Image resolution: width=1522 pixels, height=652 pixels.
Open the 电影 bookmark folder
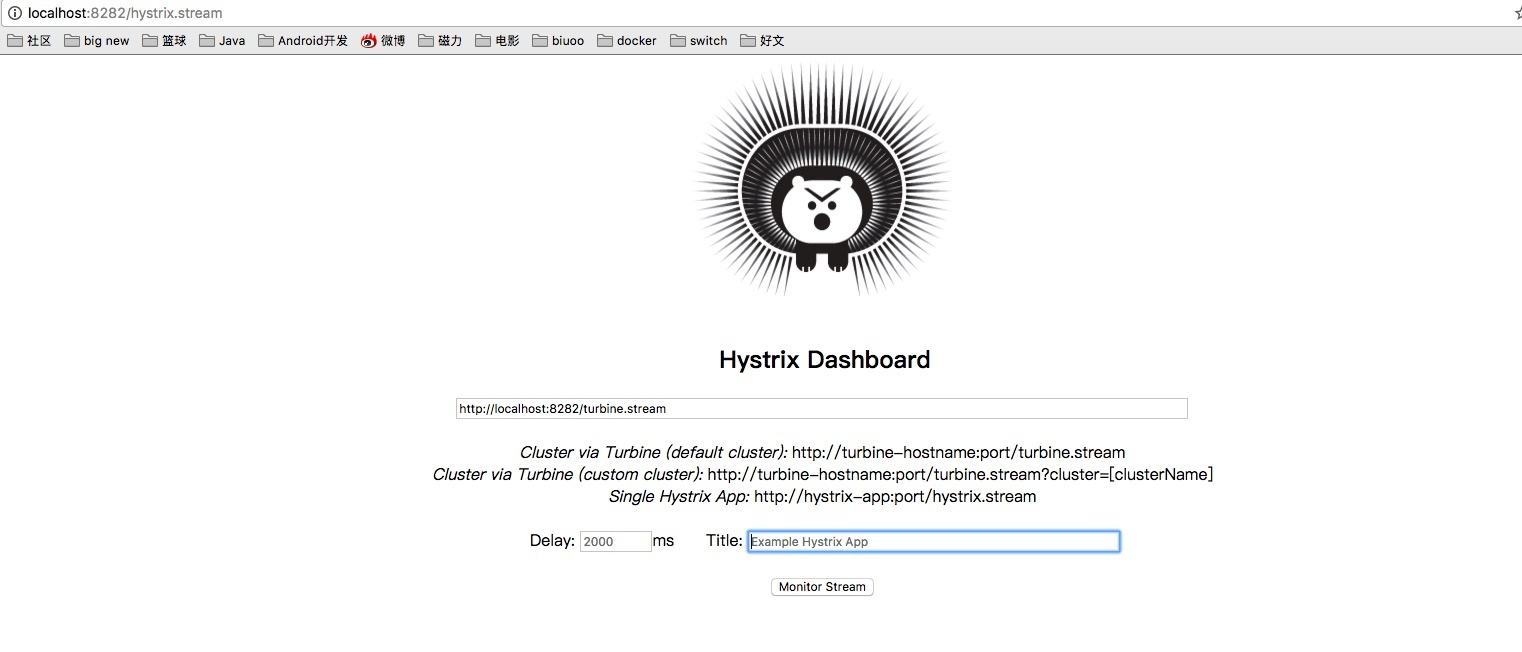coord(497,41)
